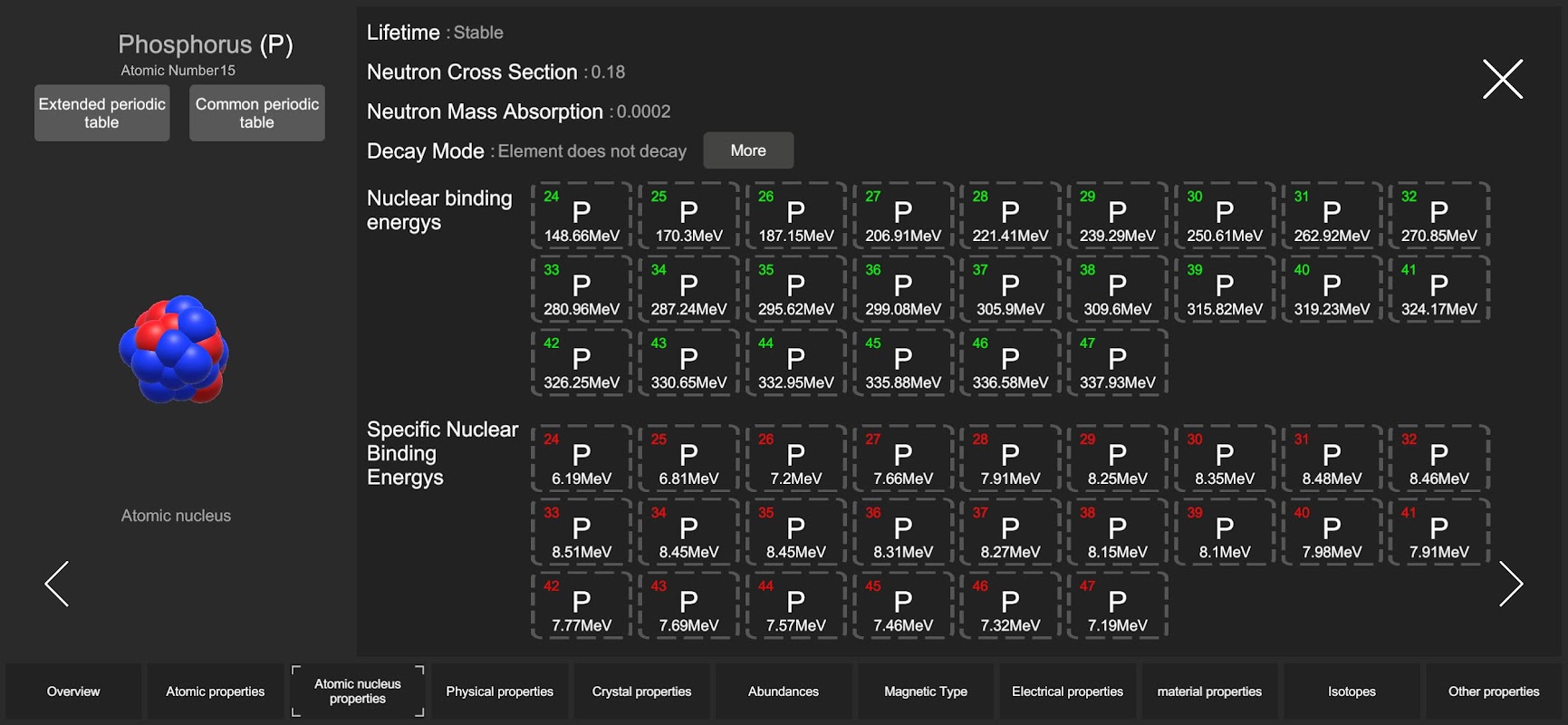Switch to the Overview tab
The width and height of the screenshot is (1568, 725).
73,691
